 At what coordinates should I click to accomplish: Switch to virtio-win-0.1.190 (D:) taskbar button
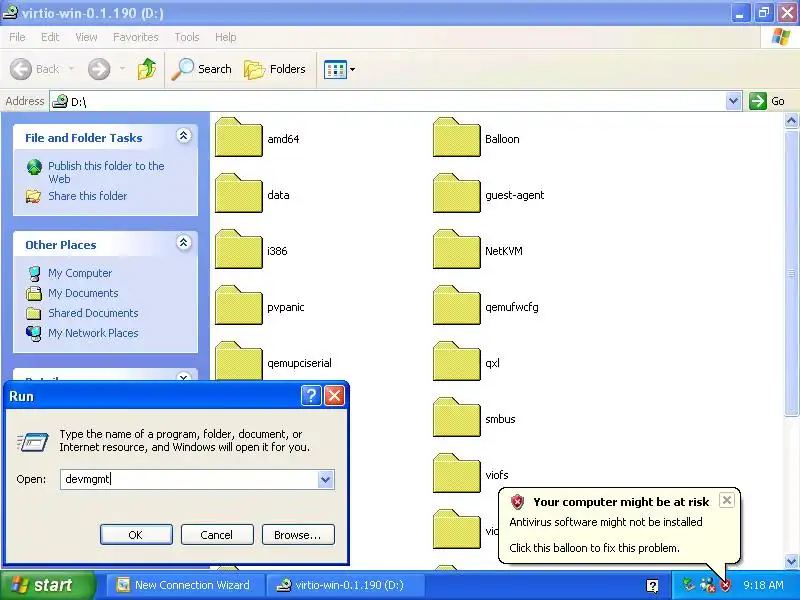click(345, 585)
